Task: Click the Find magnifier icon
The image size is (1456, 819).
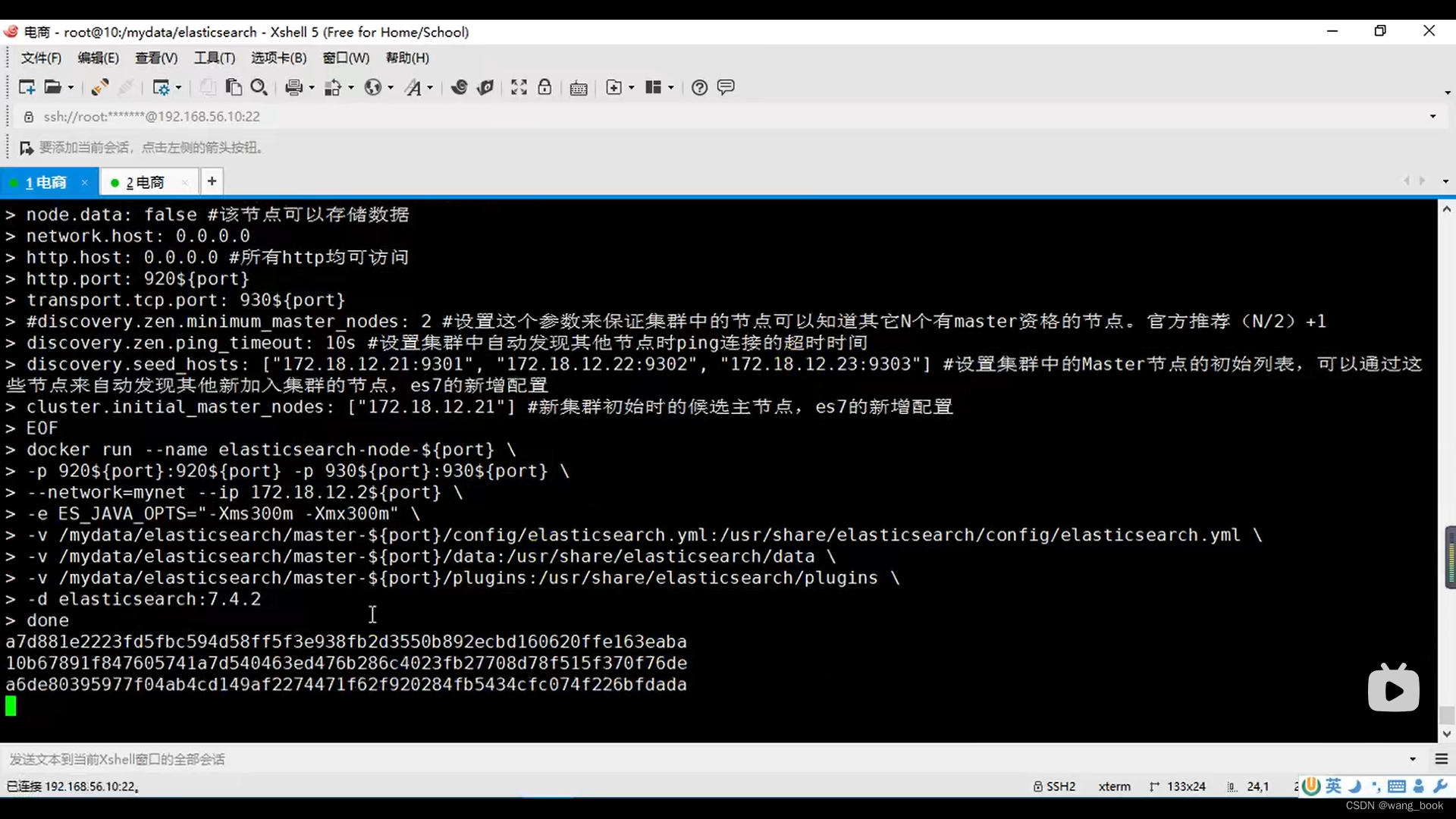Action: pos(259,87)
